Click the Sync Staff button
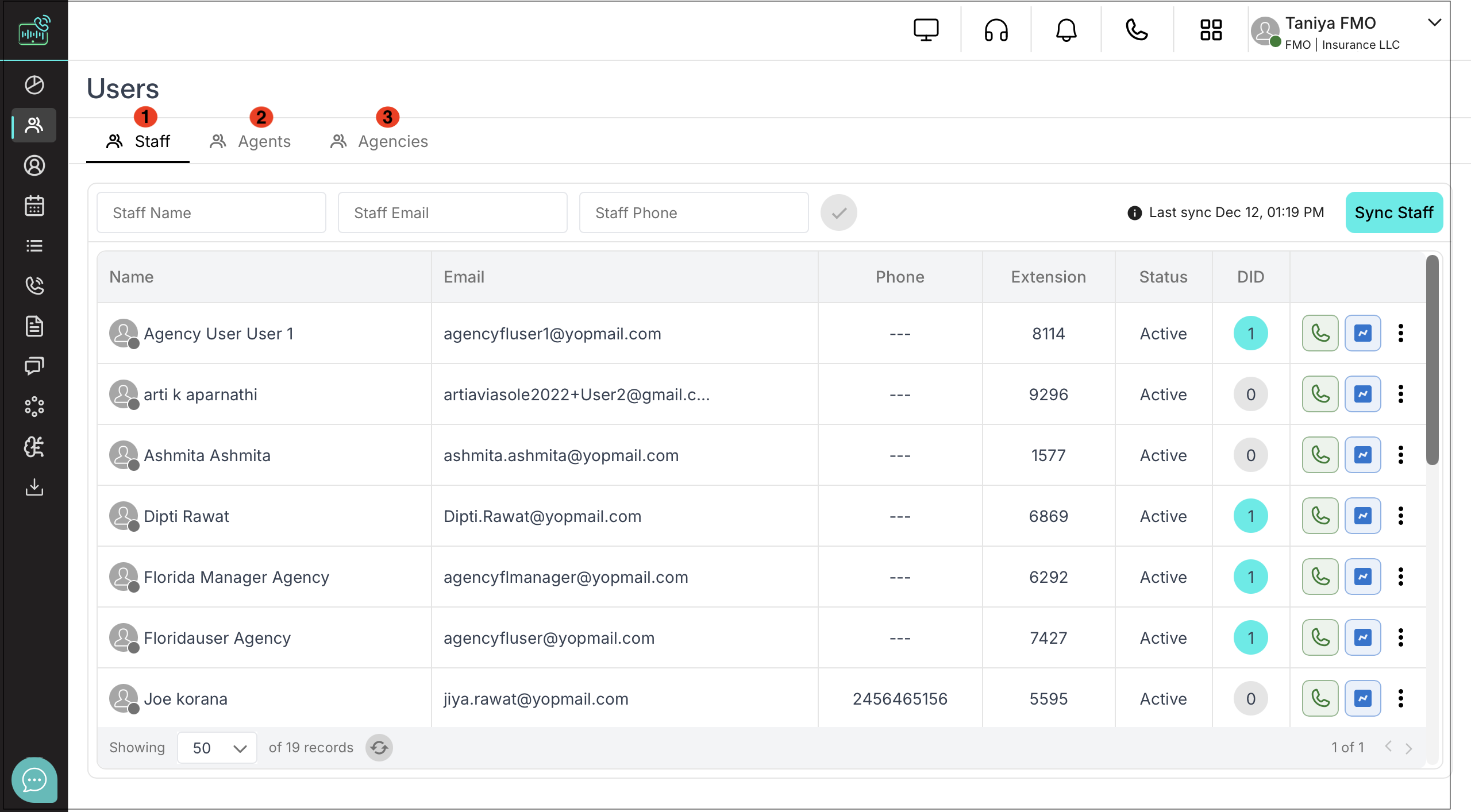The width and height of the screenshot is (1471, 812). (x=1393, y=212)
